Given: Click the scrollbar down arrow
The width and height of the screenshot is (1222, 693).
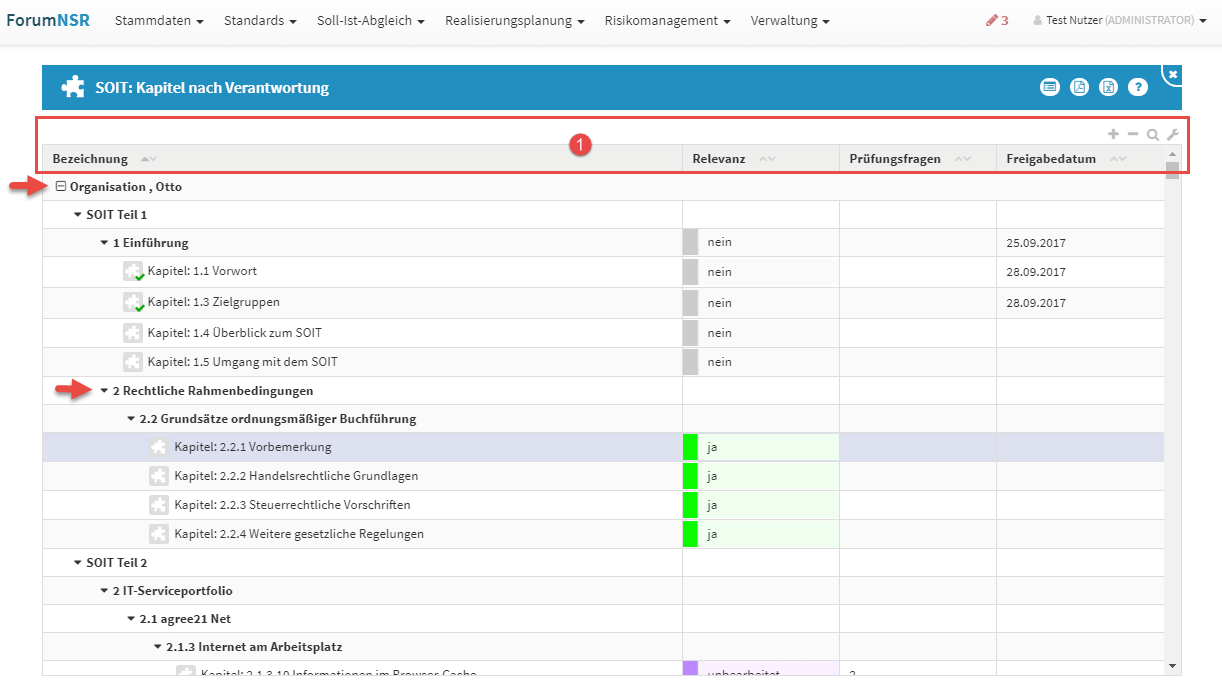Looking at the screenshot, I should [x=1172, y=665].
